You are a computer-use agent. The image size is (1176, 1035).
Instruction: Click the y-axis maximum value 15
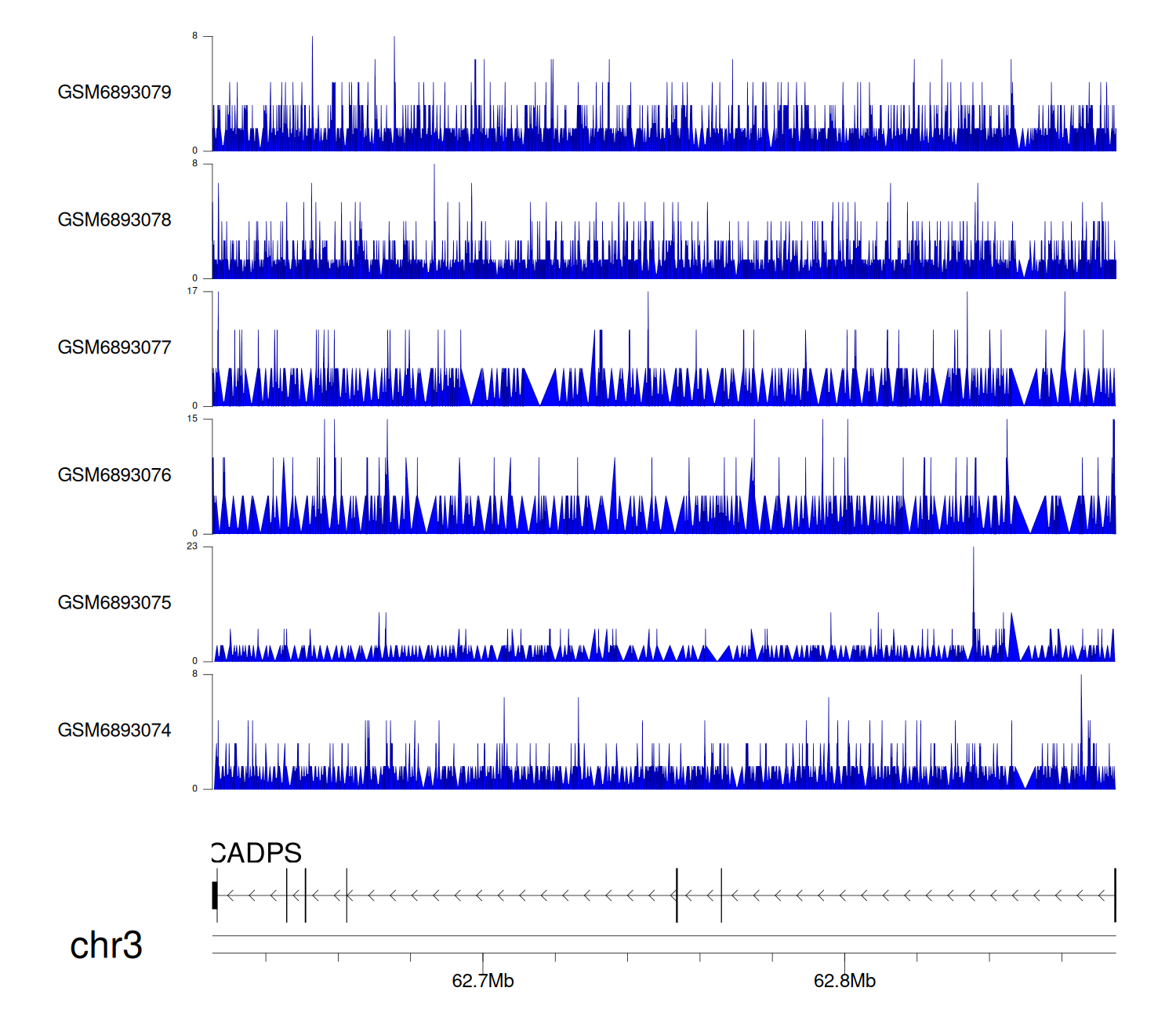click(192, 419)
